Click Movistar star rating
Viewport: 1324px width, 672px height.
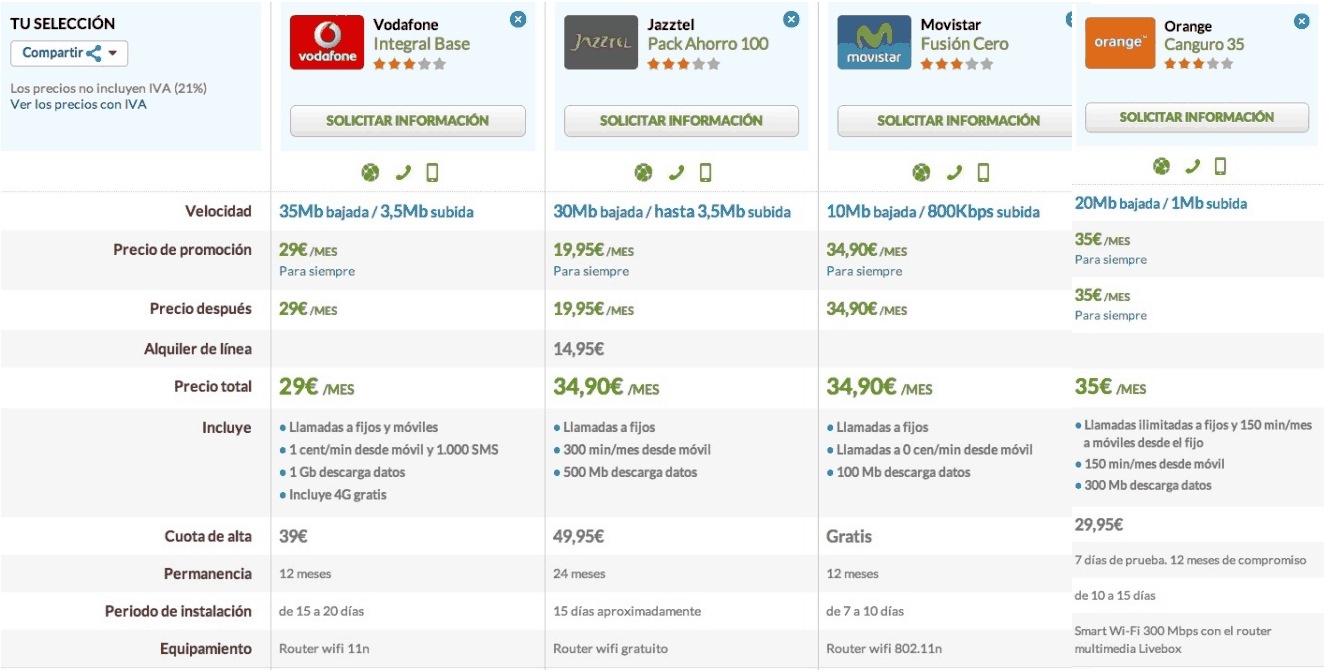coord(957,64)
